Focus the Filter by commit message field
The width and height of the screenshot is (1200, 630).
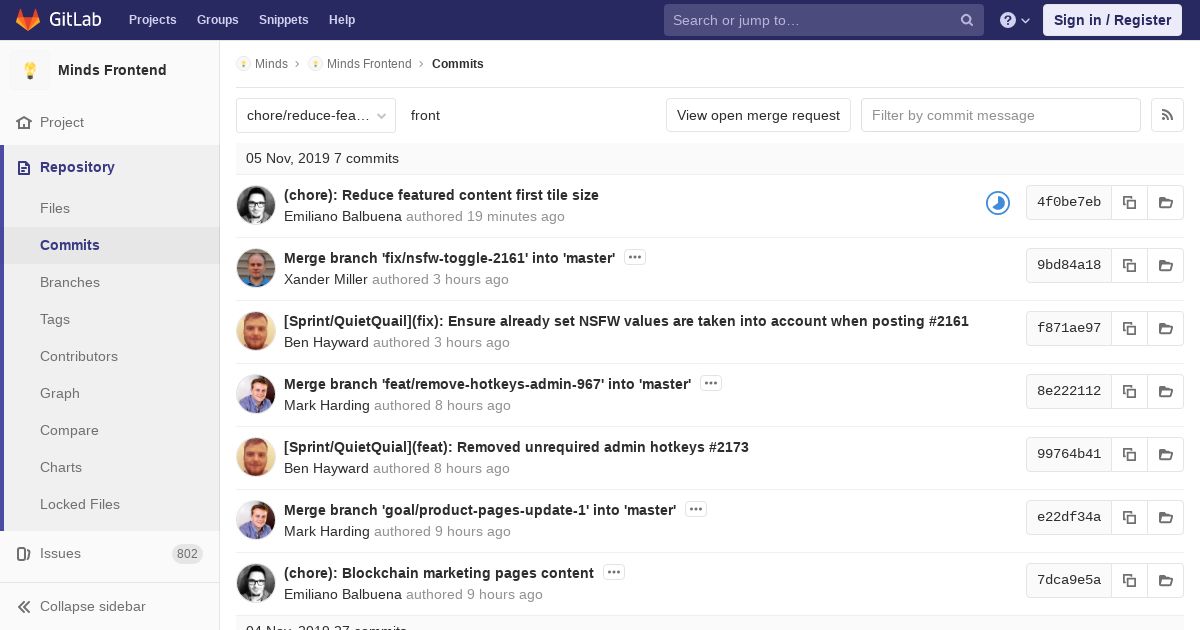[x=1000, y=115]
